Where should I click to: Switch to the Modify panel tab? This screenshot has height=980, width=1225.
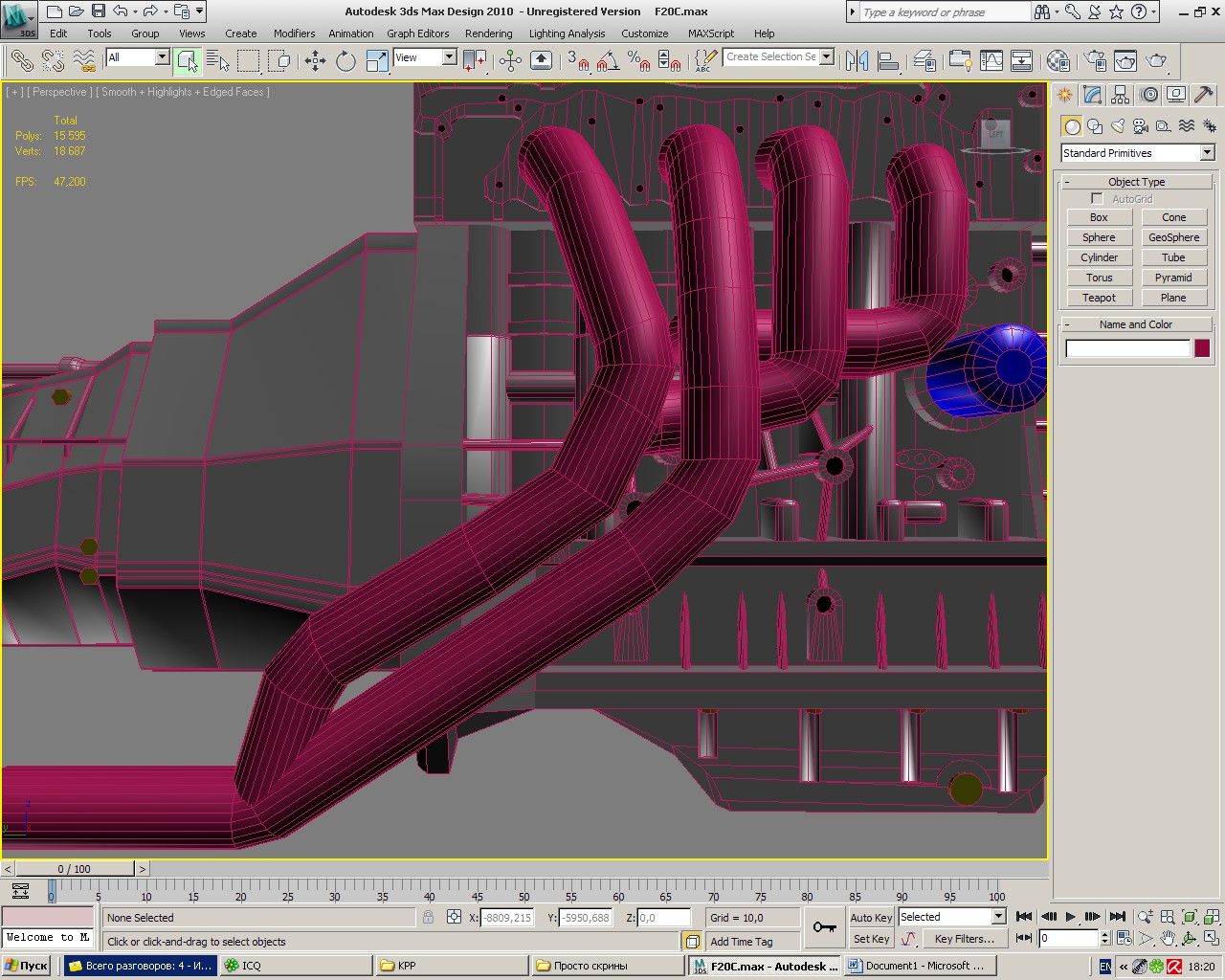pyautogui.click(x=1092, y=95)
